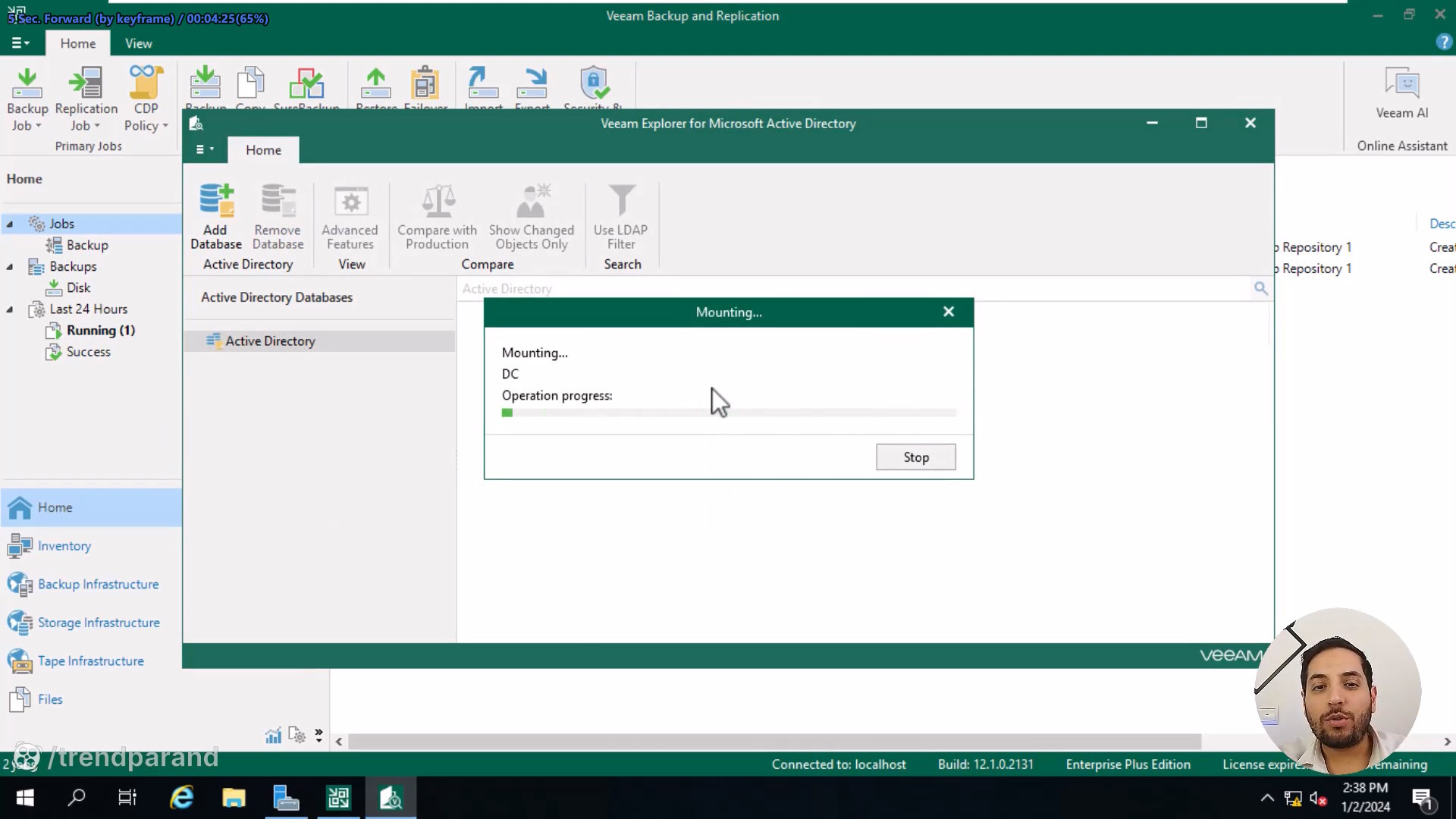1456x819 pixels.
Task: Select the Home tab in Veeam Explorer
Action: click(263, 150)
